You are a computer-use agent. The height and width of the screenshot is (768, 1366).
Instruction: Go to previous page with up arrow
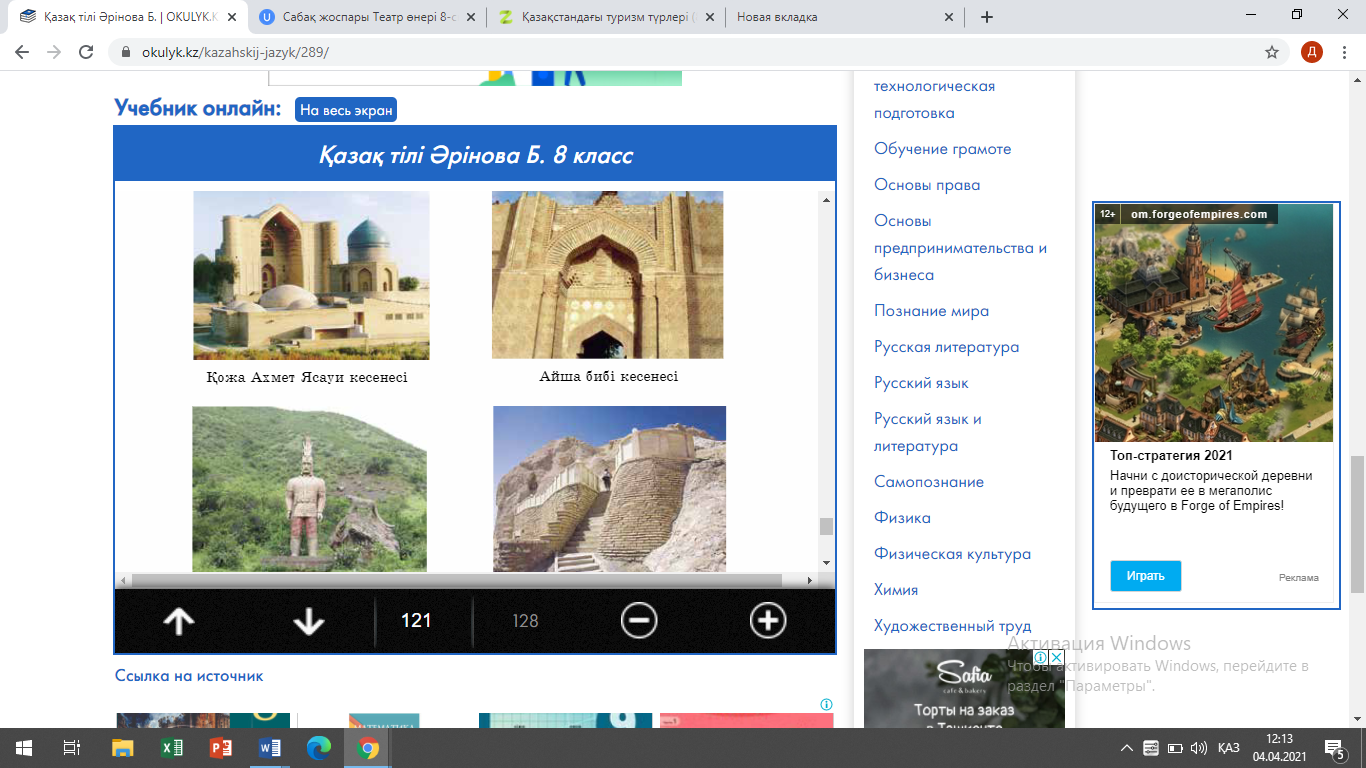click(x=178, y=621)
